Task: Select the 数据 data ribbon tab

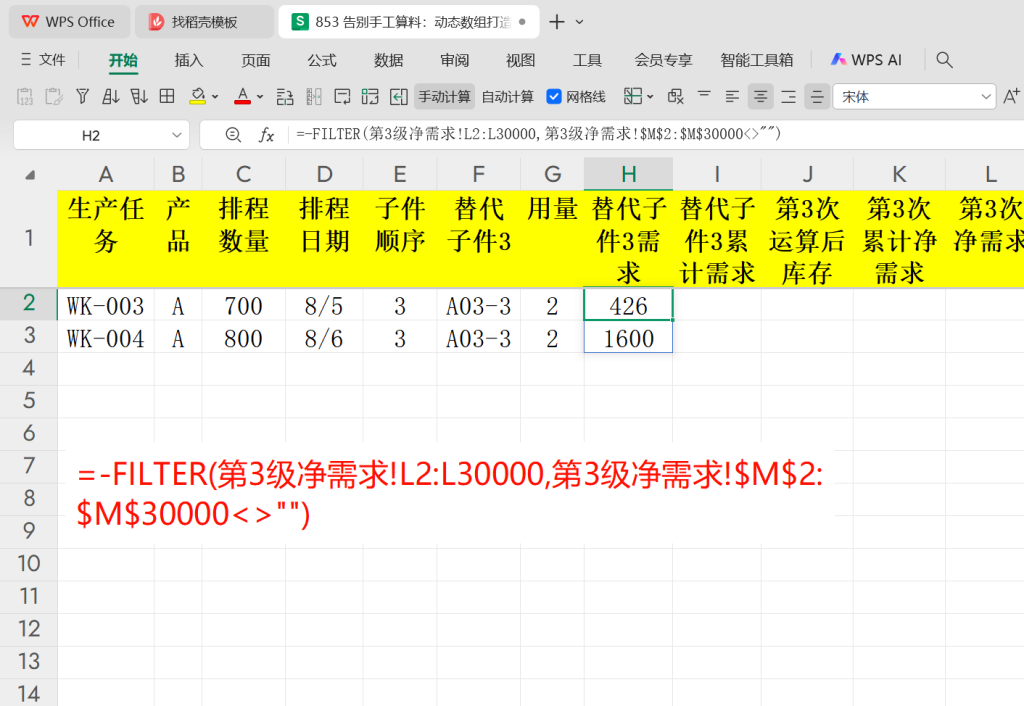Action: 389,60
